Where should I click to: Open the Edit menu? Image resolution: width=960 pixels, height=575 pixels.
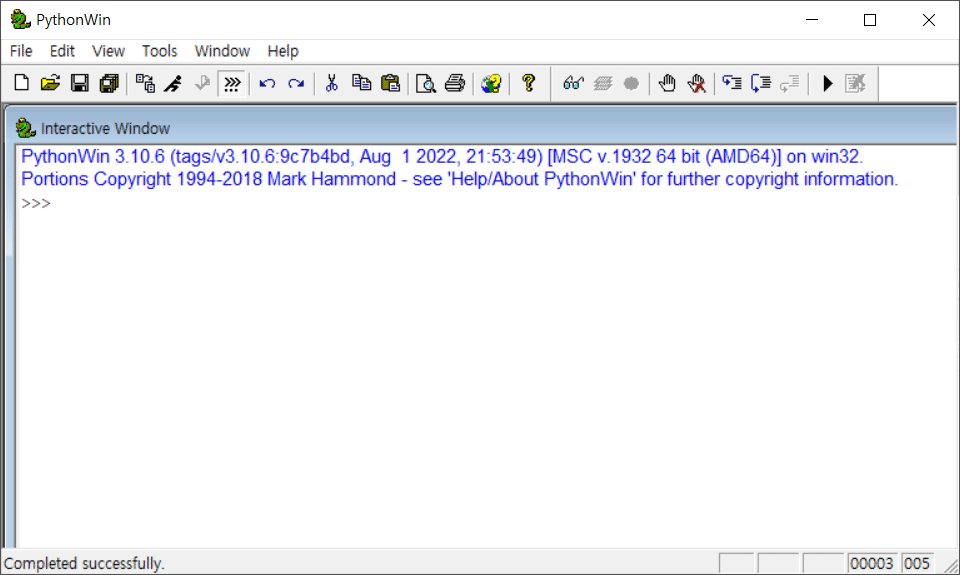click(x=62, y=51)
